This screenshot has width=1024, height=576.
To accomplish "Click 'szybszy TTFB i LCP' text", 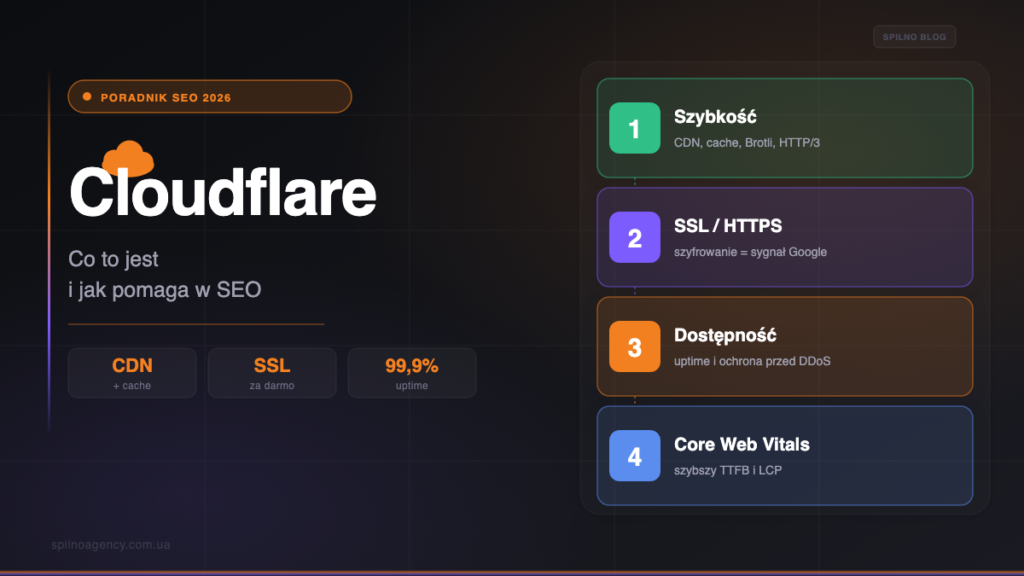I will coord(728,470).
